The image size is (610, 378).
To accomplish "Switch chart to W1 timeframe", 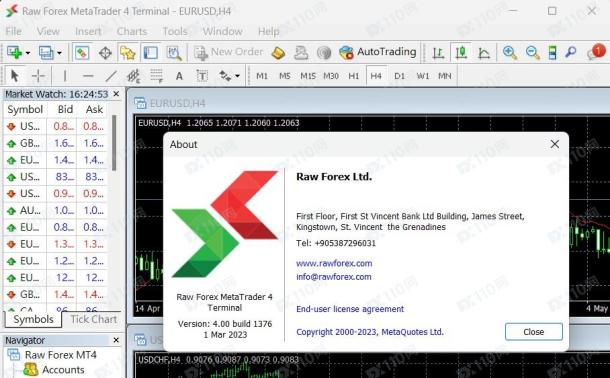I will (x=422, y=76).
